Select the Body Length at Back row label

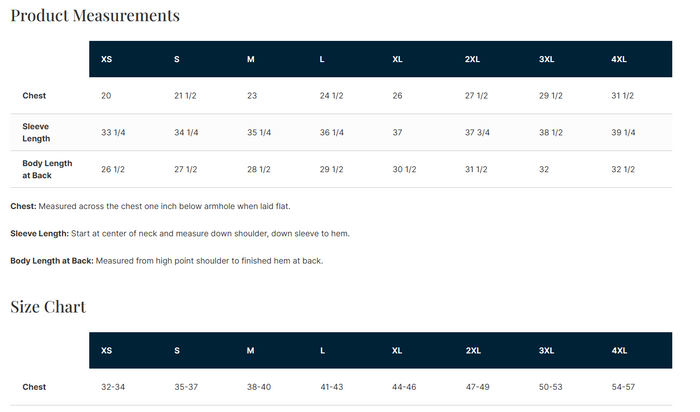coord(47,170)
